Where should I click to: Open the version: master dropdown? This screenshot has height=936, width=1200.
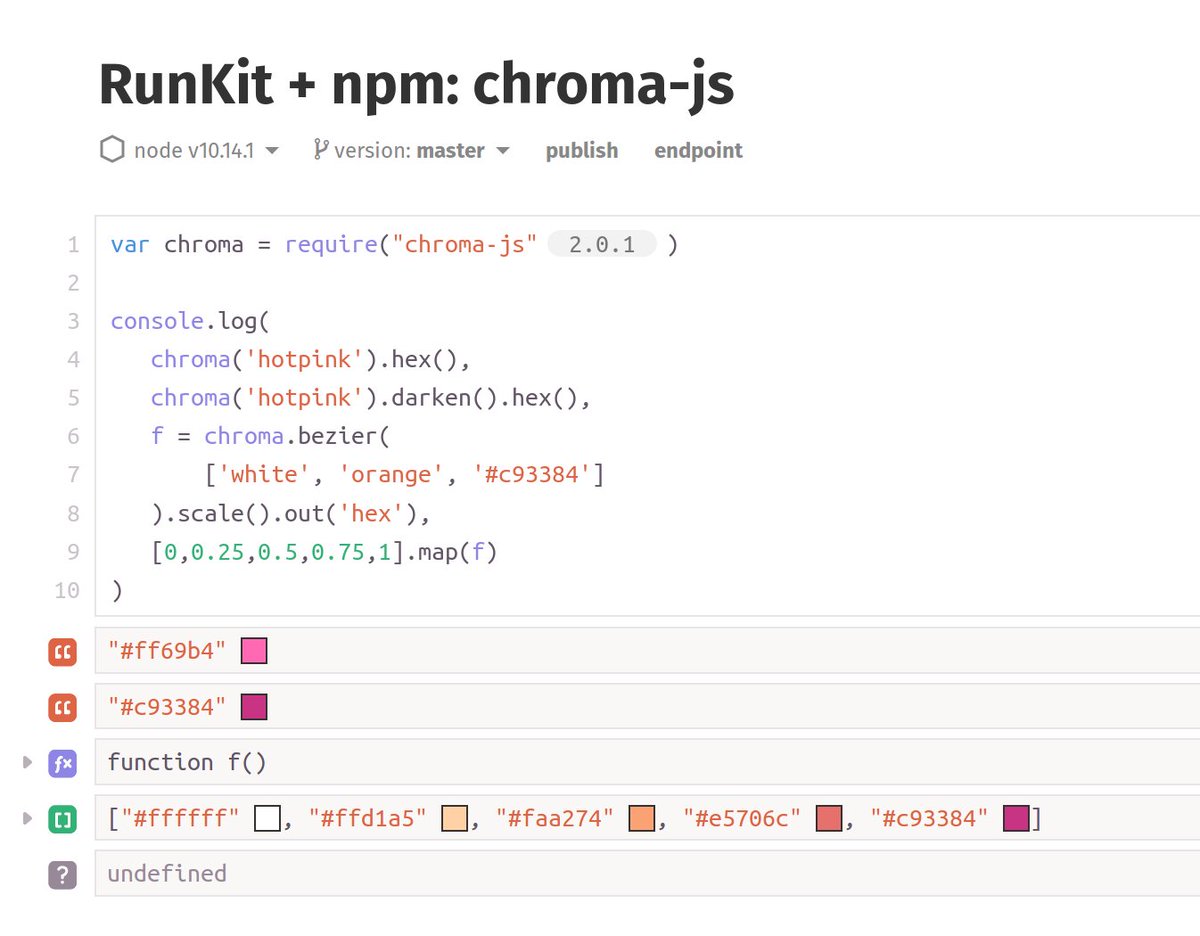pyautogui.click(x=422, y=150)
